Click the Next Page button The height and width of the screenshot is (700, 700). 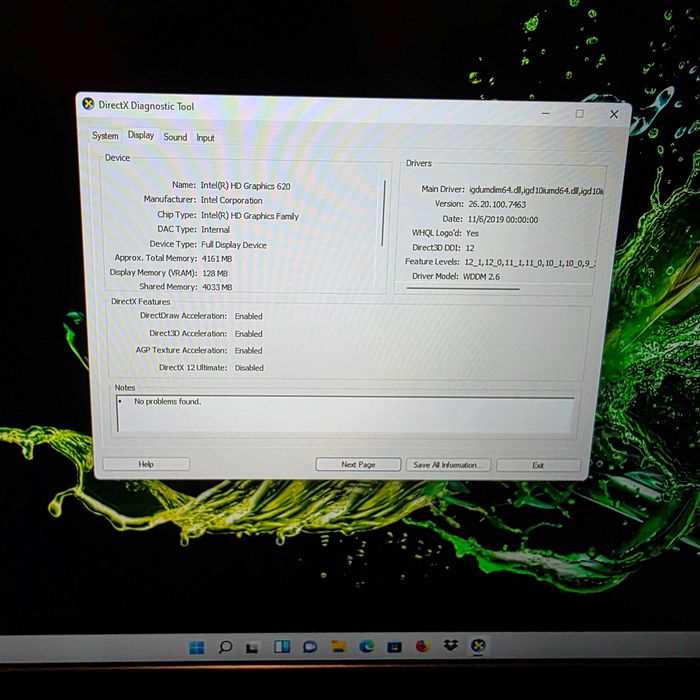coord(358,464)
